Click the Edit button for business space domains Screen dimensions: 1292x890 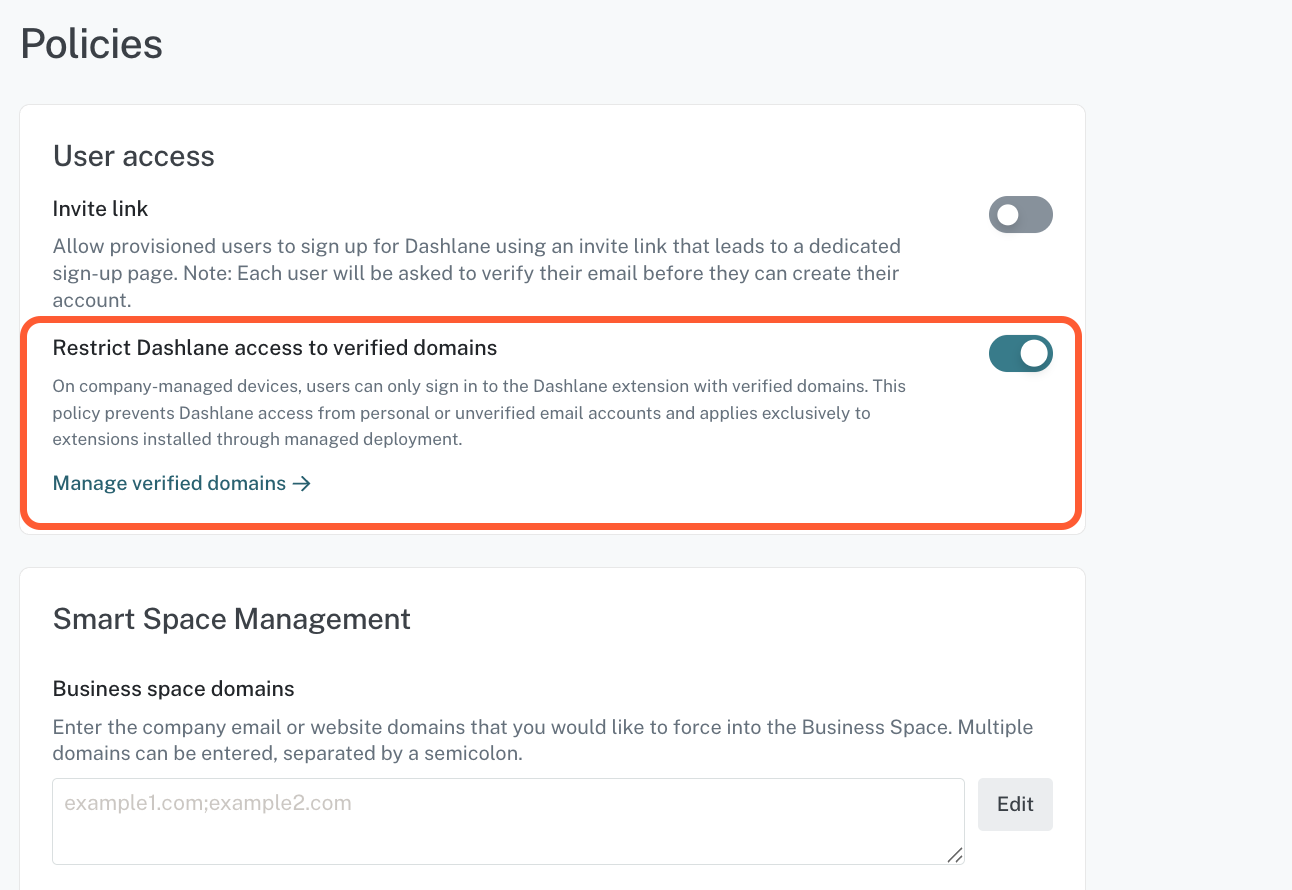[1015, 804]
